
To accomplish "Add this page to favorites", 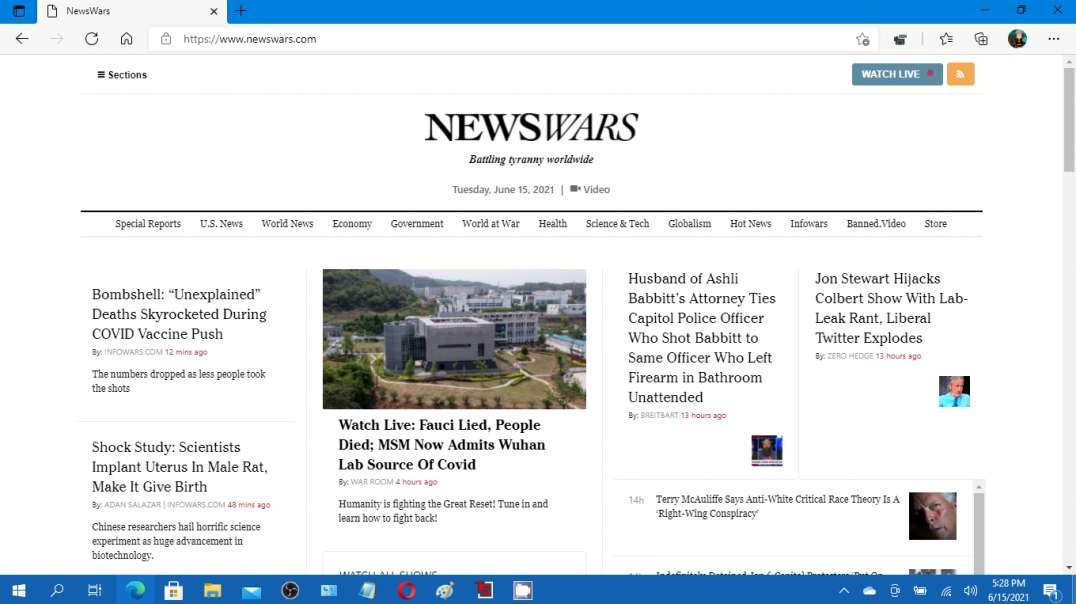I will tap(863, 39).
